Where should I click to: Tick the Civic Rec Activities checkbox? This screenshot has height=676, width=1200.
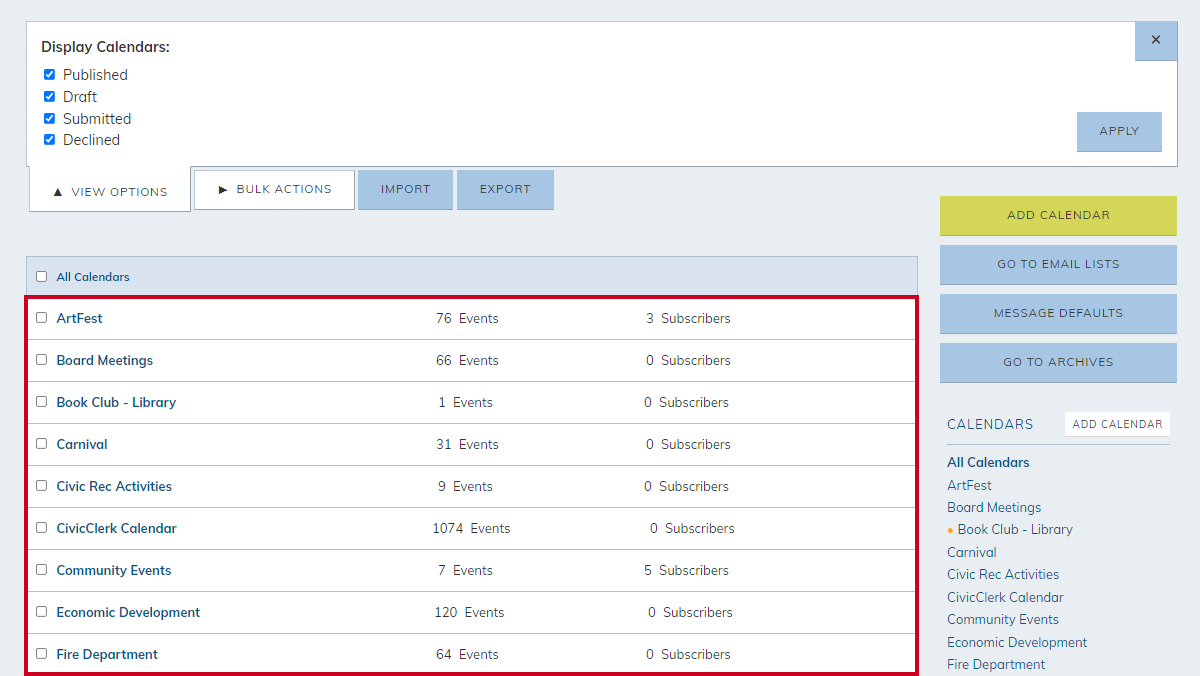pyautogui.click(x=41, y=486)
